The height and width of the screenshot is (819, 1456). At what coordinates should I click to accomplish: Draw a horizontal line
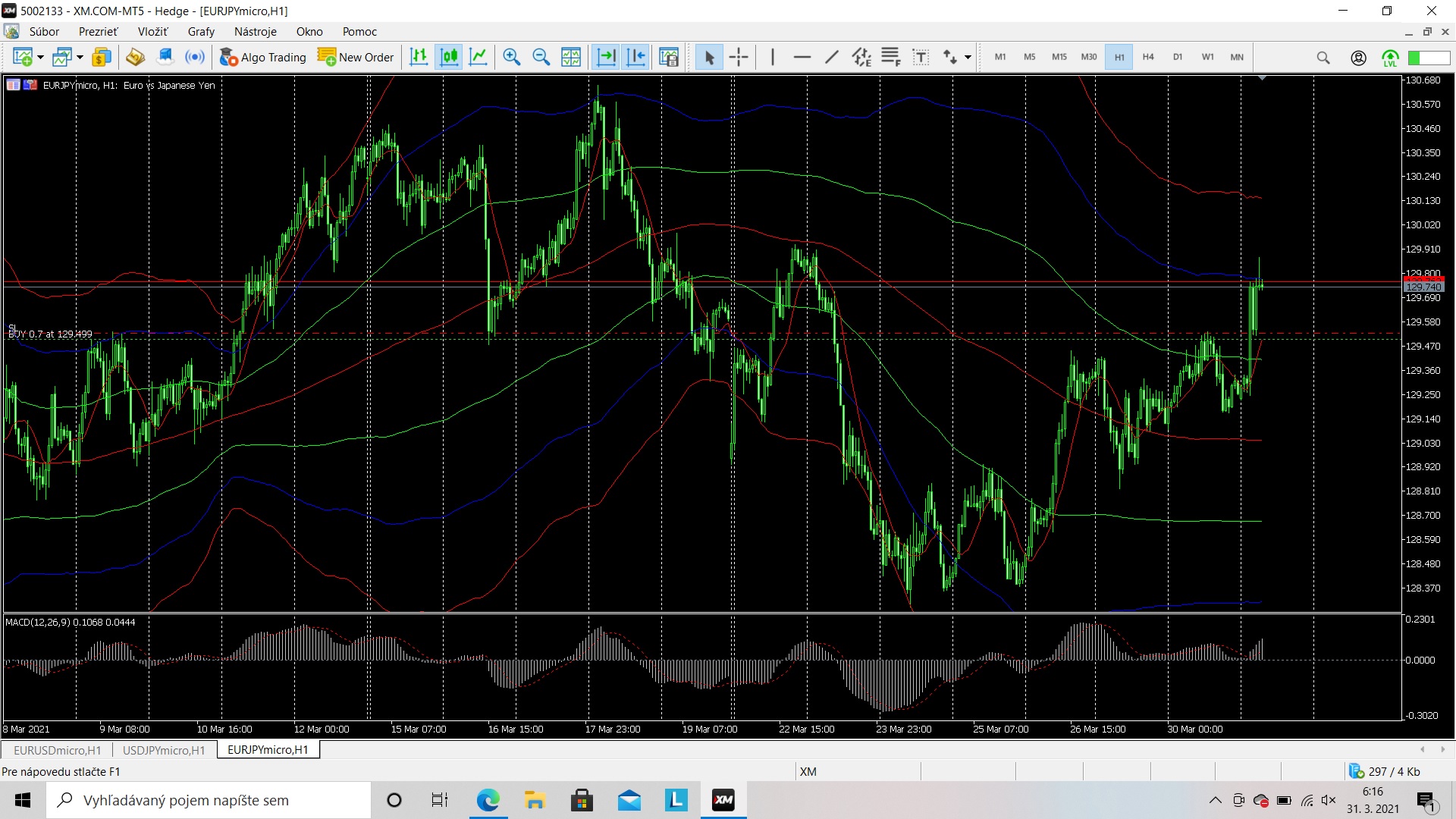point(802,57)
